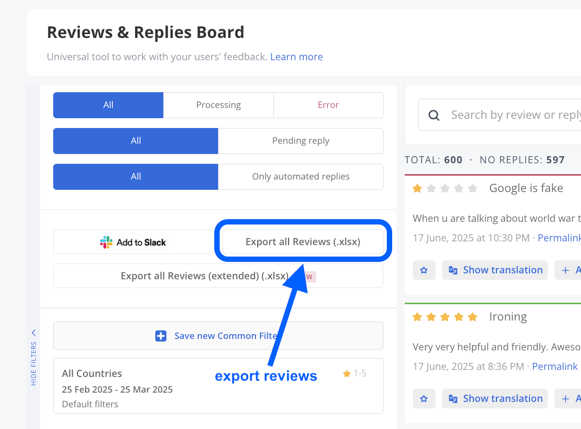Image resolution: width=581 pixels, height=429 pixels.
Task: Open the Learn more link
Action: coord(296,57)
